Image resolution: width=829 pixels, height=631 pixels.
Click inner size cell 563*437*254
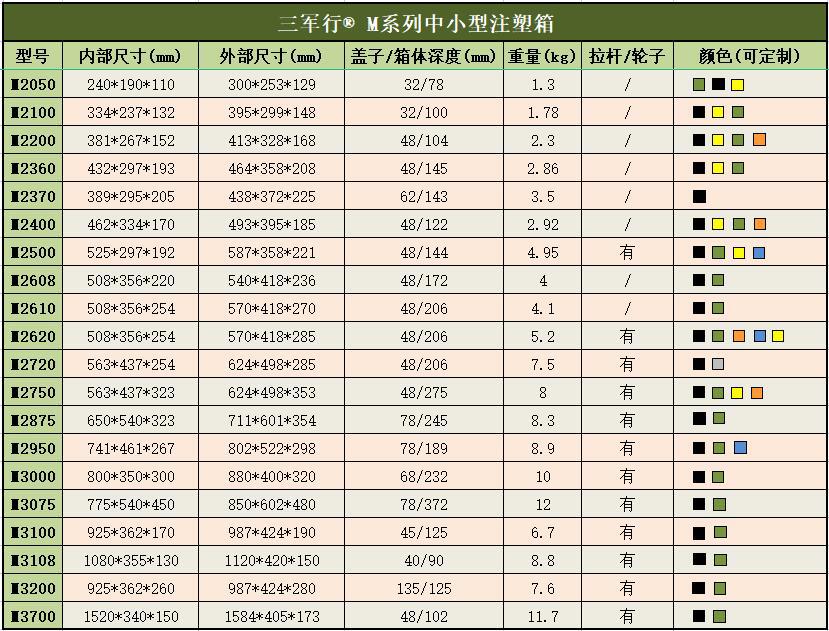131,364
